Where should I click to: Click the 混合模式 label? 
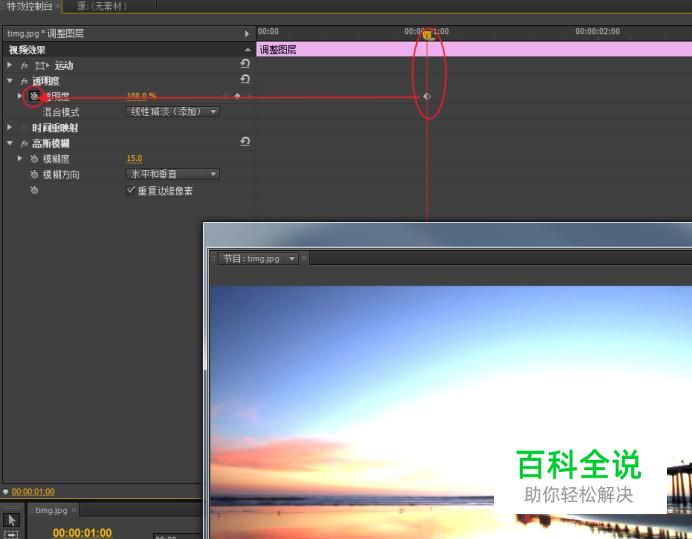[x=61, y=112]
